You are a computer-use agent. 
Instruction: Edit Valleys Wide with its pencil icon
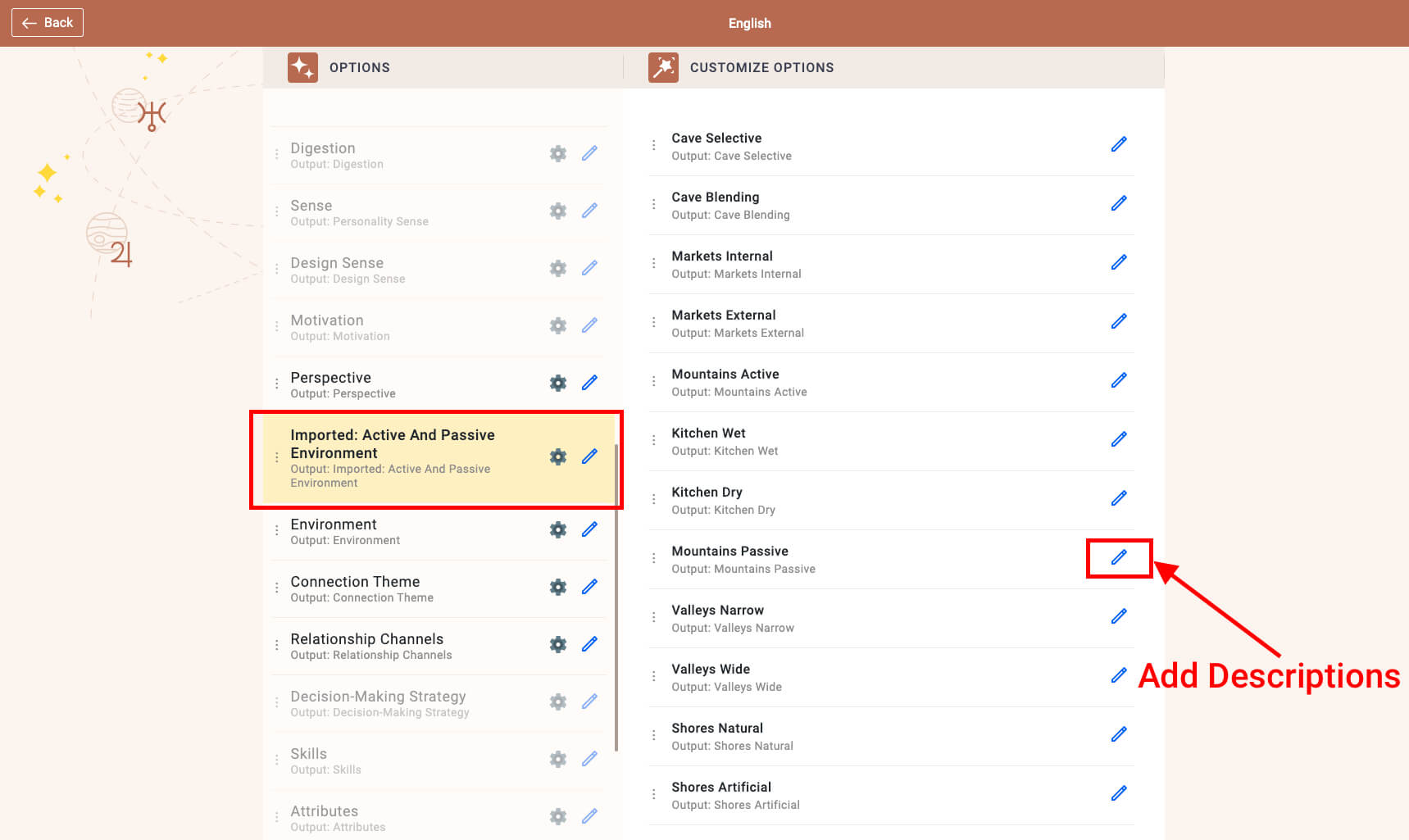click(x=1119, y=675)
